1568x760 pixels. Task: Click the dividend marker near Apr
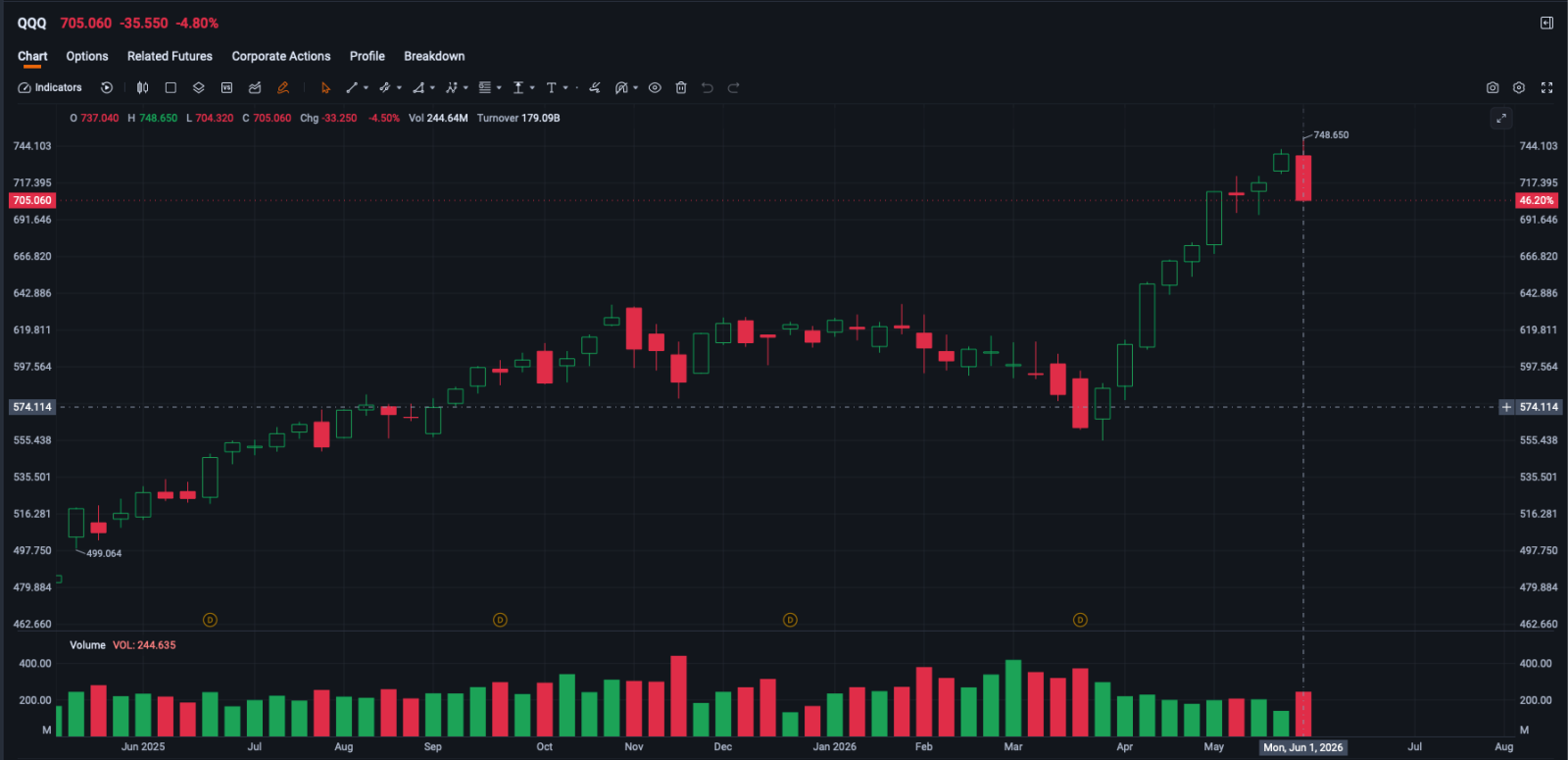point(1080,620)
